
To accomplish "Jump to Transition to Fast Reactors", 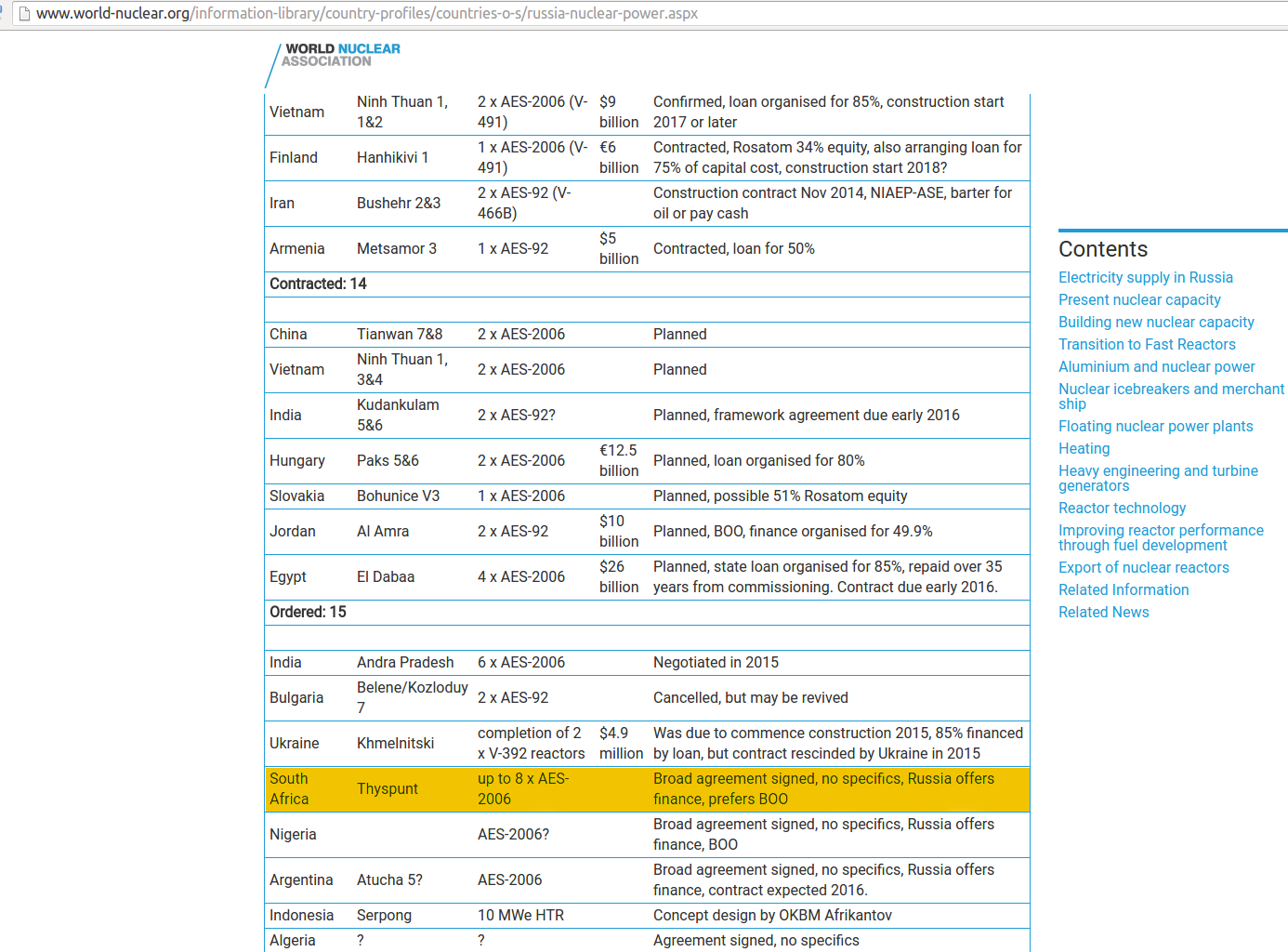I will pos(1147,344).
